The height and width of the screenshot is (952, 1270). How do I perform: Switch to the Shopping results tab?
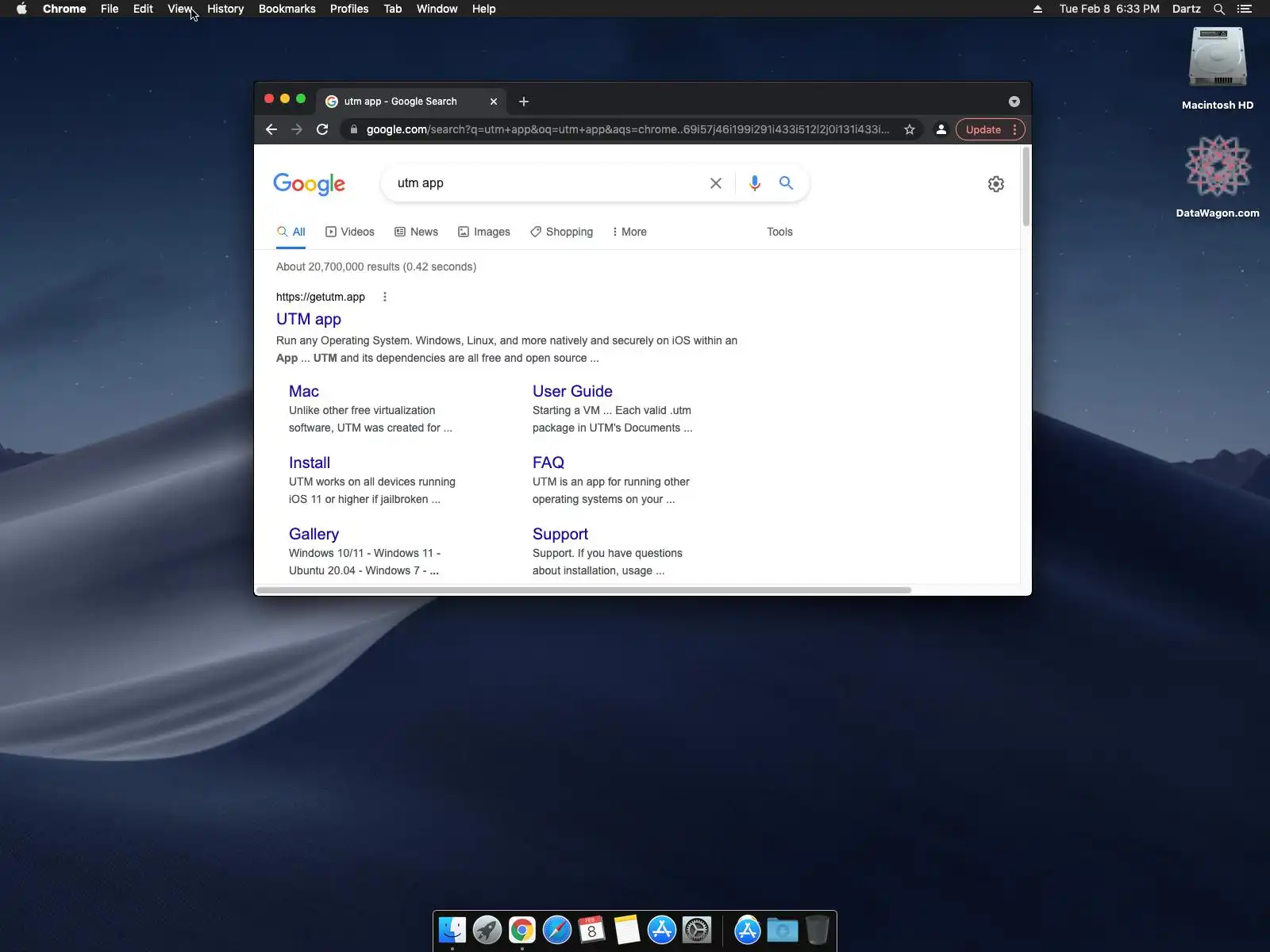(562, 232)
